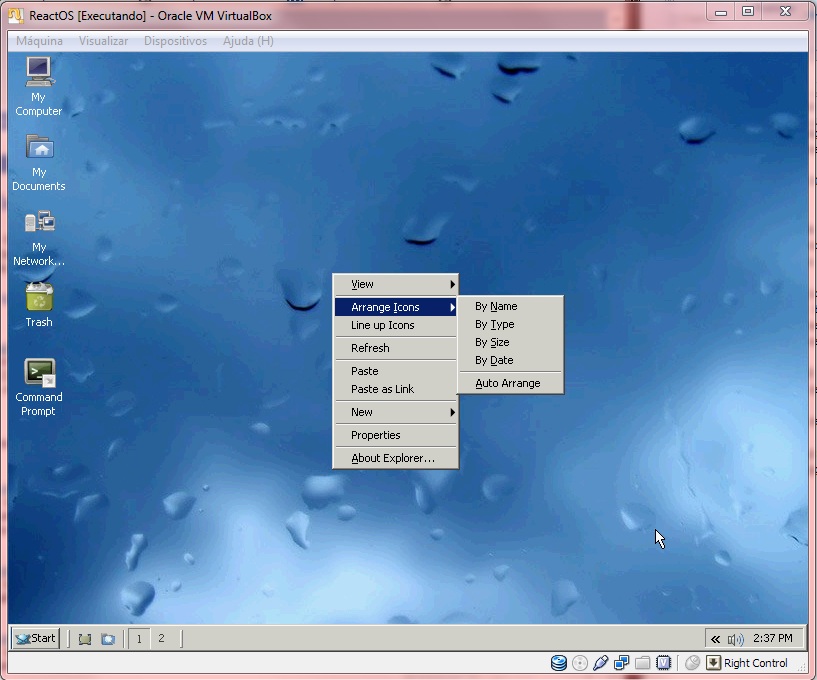Click VirtualBox shared folders status icon
The image size is (817, 680).
[642, 663]
